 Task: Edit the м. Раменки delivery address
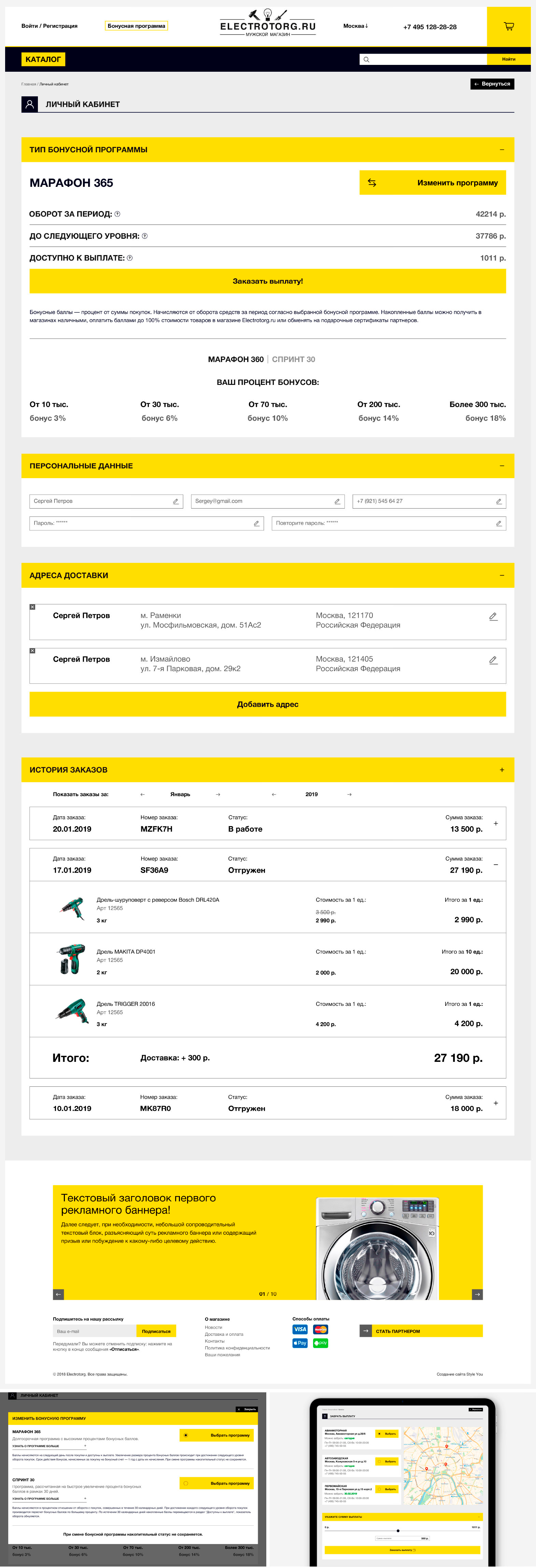[493, 616]
